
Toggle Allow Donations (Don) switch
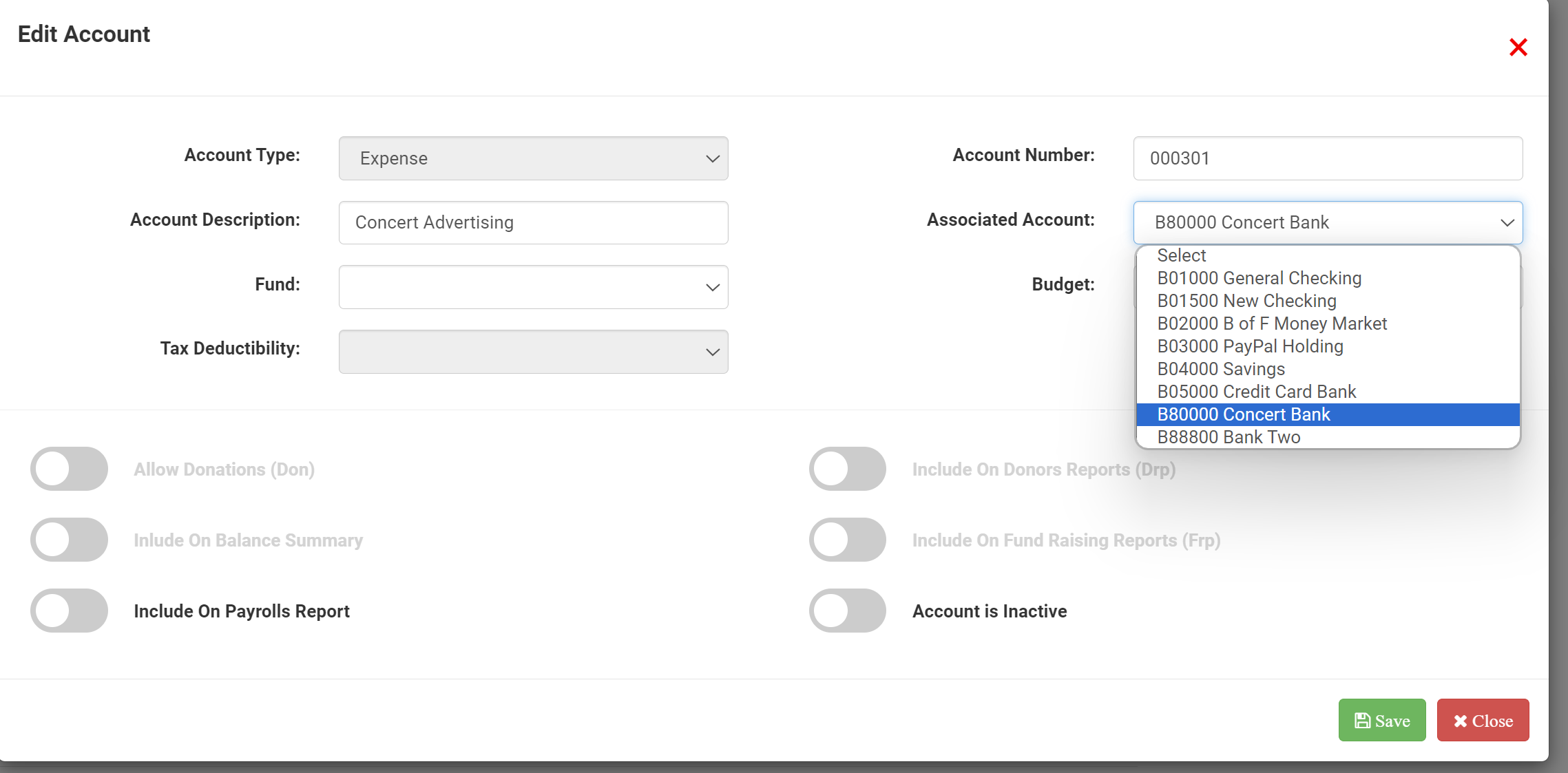pos(69,469)
